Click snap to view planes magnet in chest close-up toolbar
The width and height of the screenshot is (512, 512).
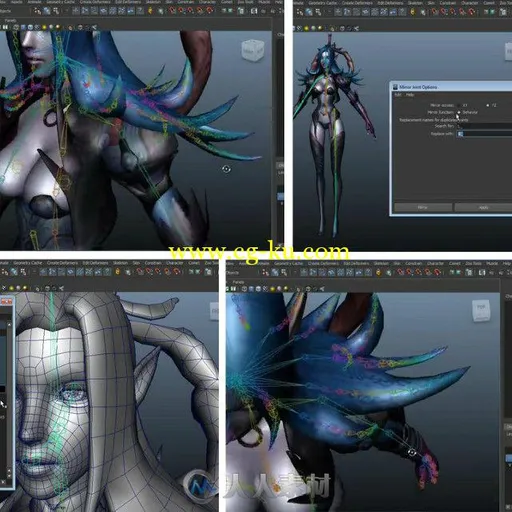pos(199,11)
